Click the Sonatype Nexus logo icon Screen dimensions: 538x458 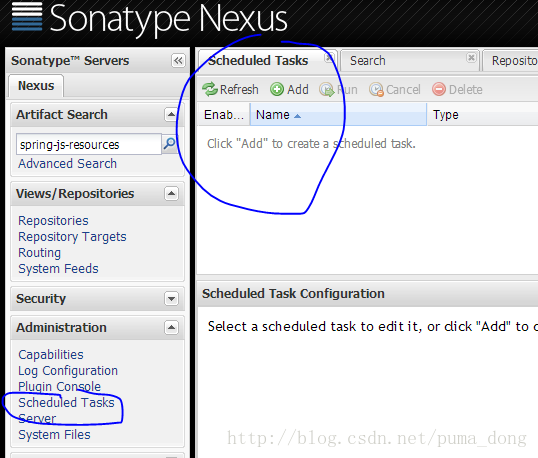click(27, 17)
